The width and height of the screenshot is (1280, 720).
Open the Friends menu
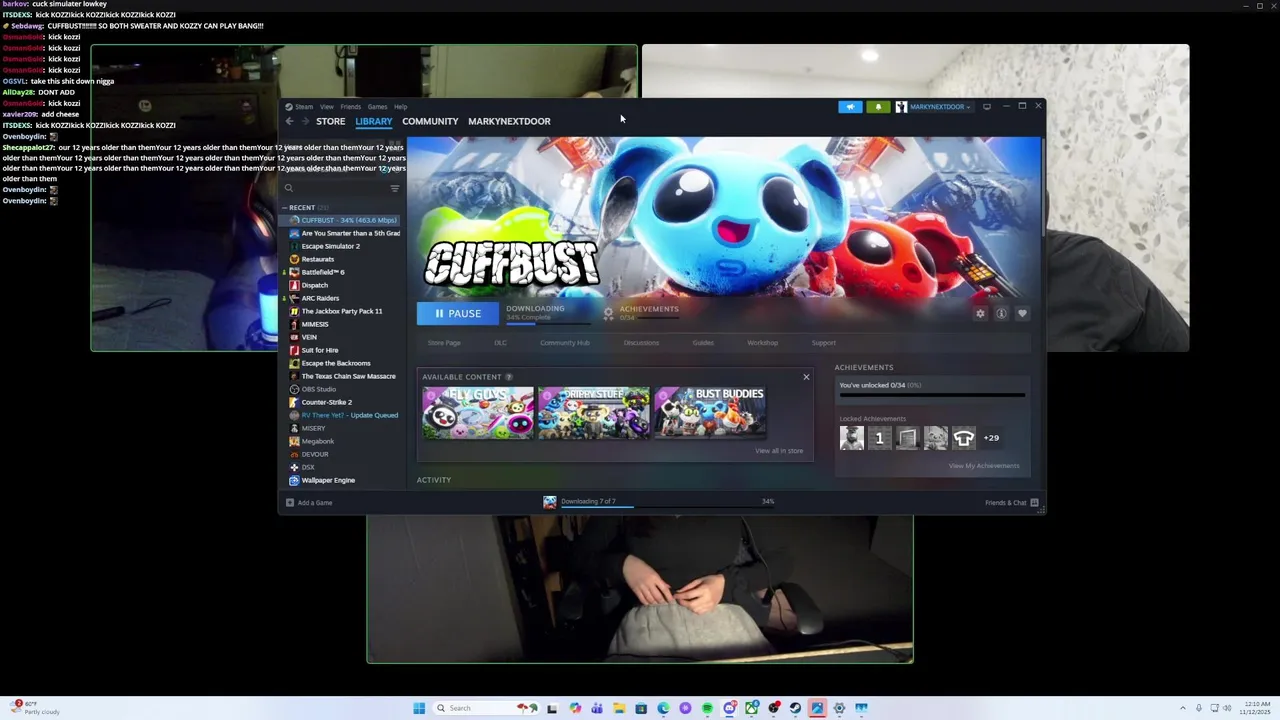350,107
